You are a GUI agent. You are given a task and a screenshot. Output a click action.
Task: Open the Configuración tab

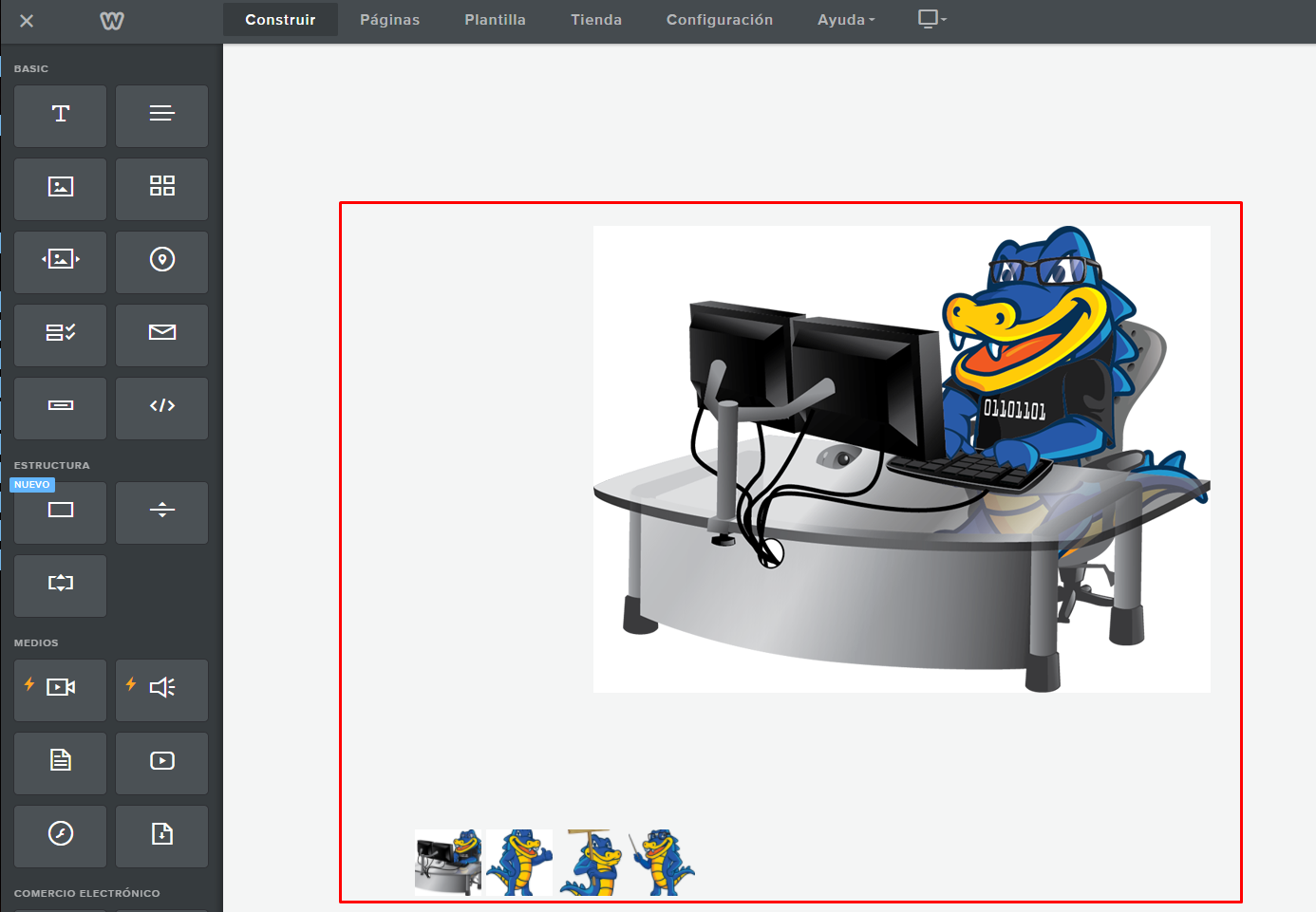coord(720,20)
